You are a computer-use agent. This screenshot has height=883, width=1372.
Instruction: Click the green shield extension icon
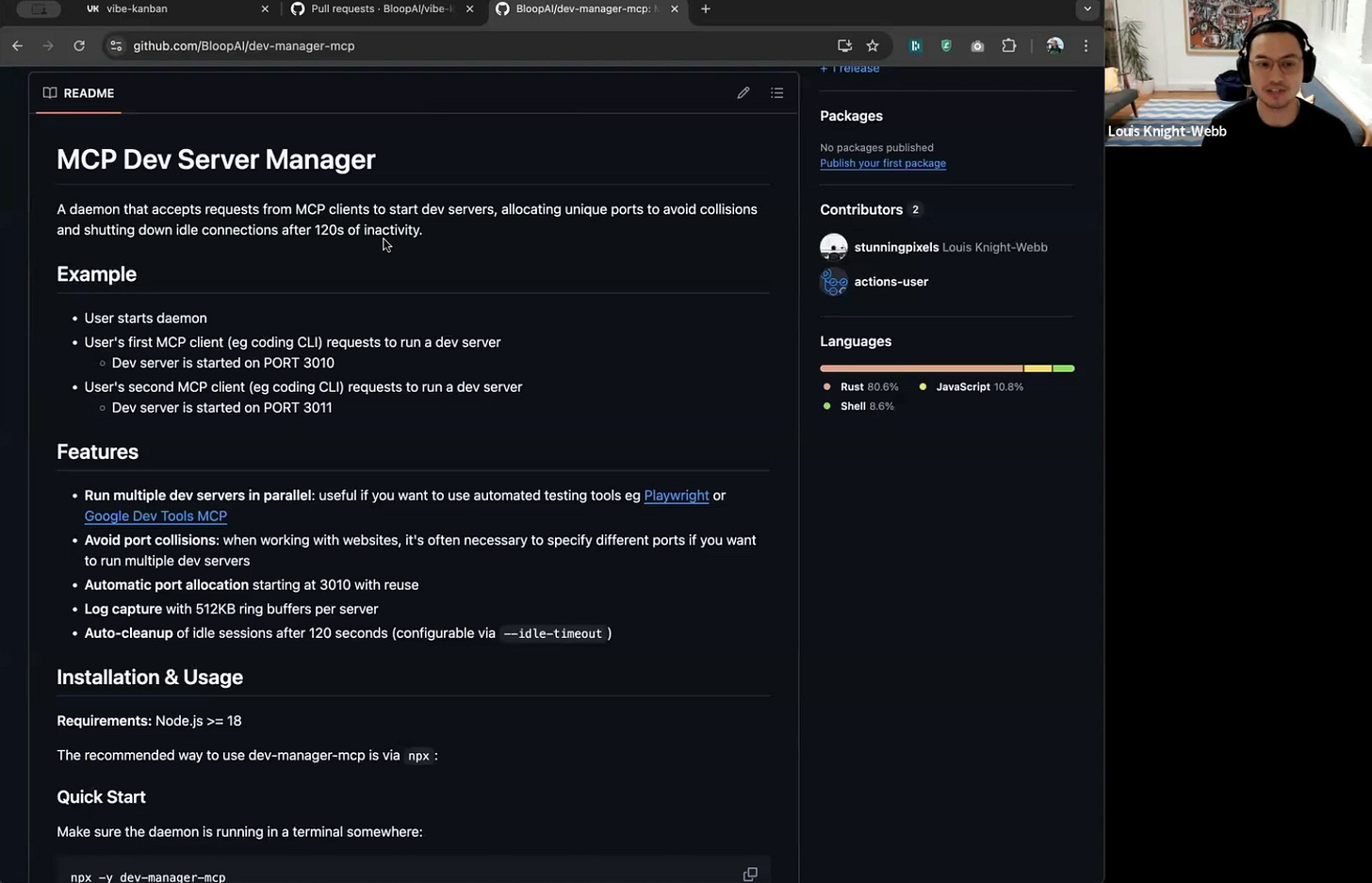946,45
